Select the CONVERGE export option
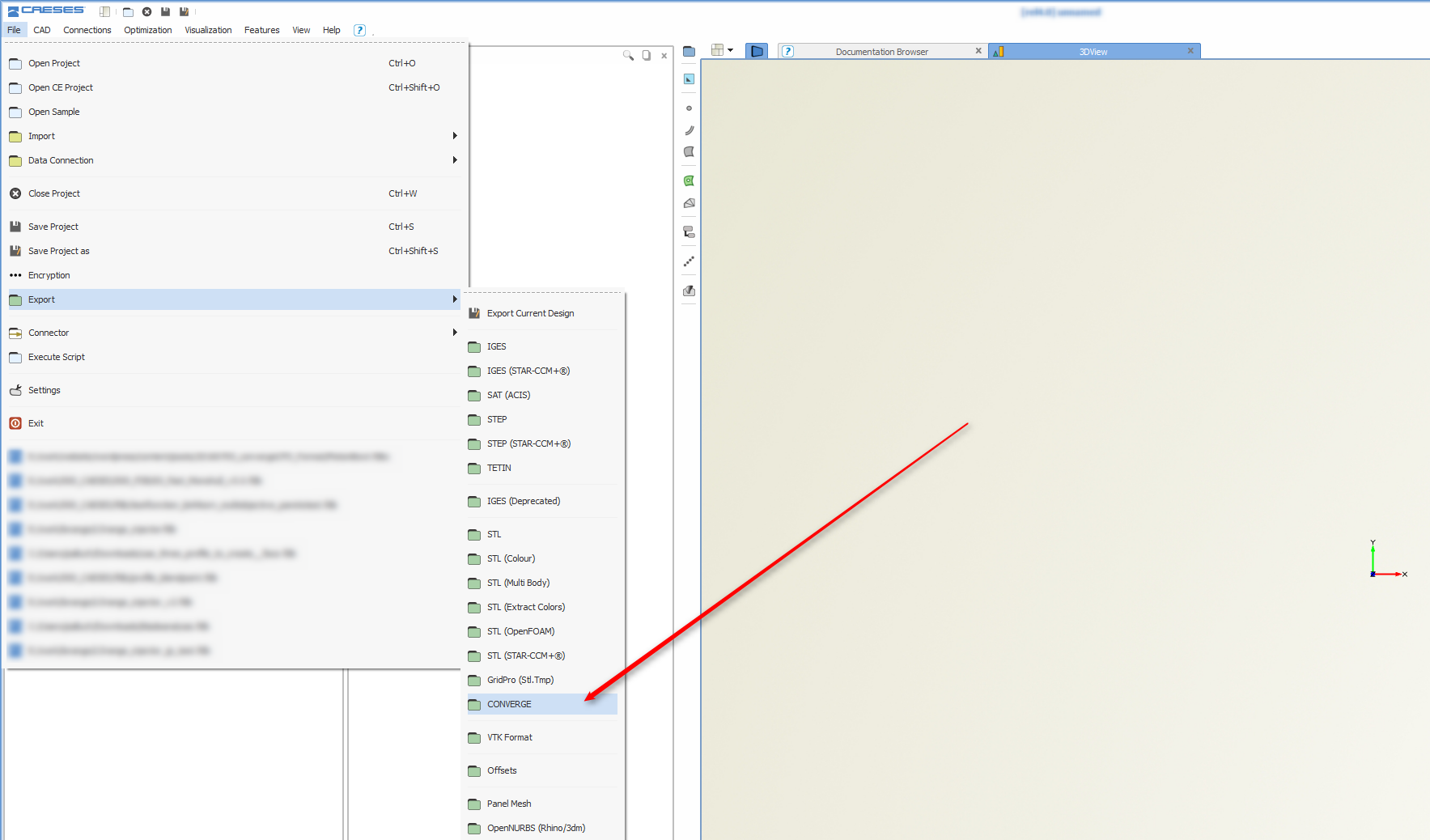1430x840 pixels. 542,704
